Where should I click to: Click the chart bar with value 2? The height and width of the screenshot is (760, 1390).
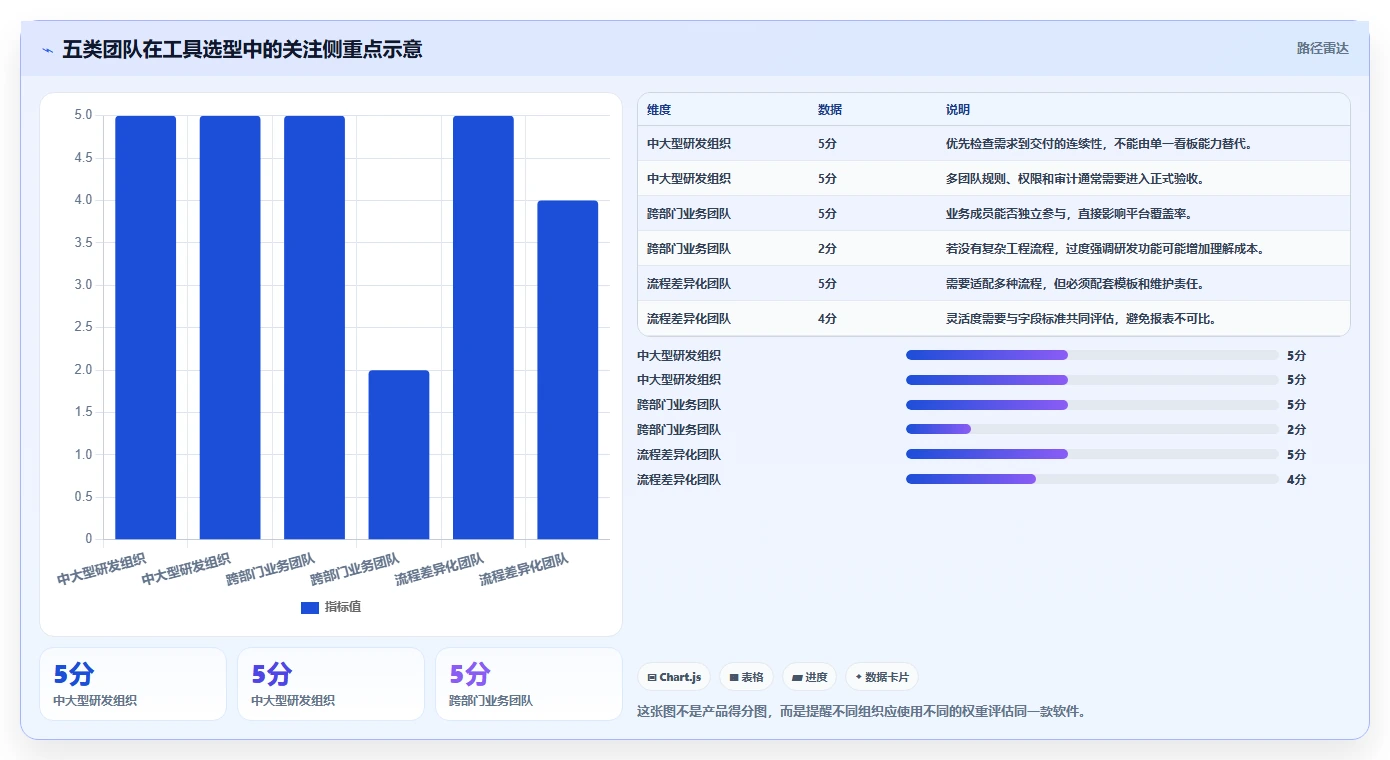[x=399, y=455]
